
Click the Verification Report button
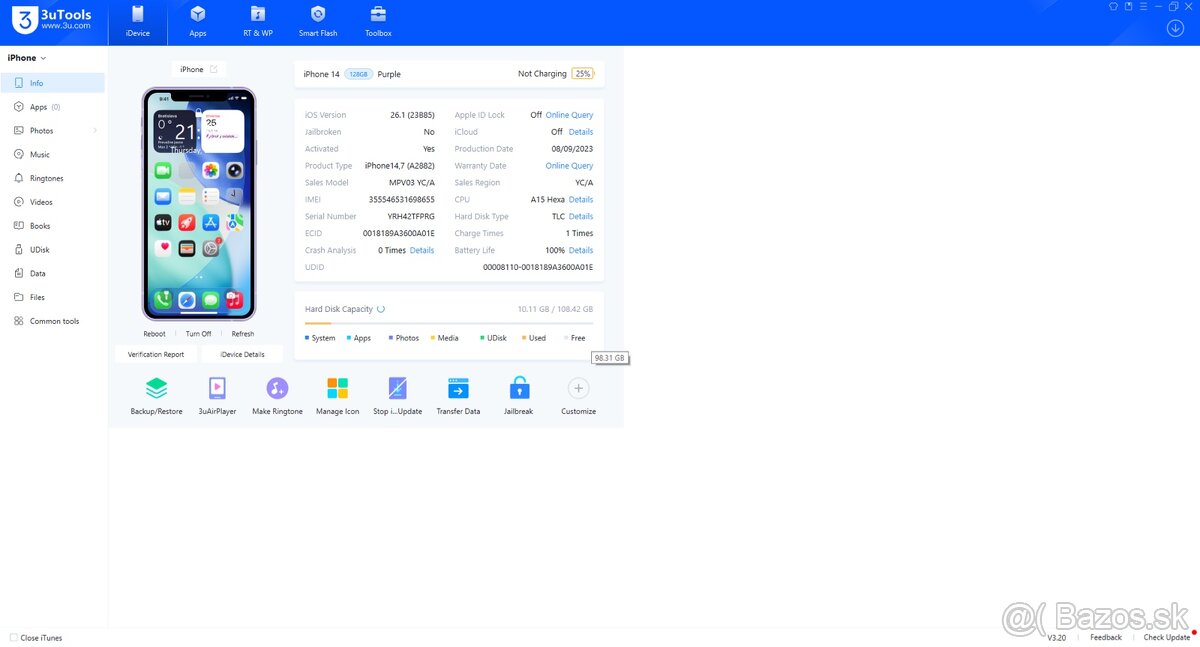(x=156, y=354)
